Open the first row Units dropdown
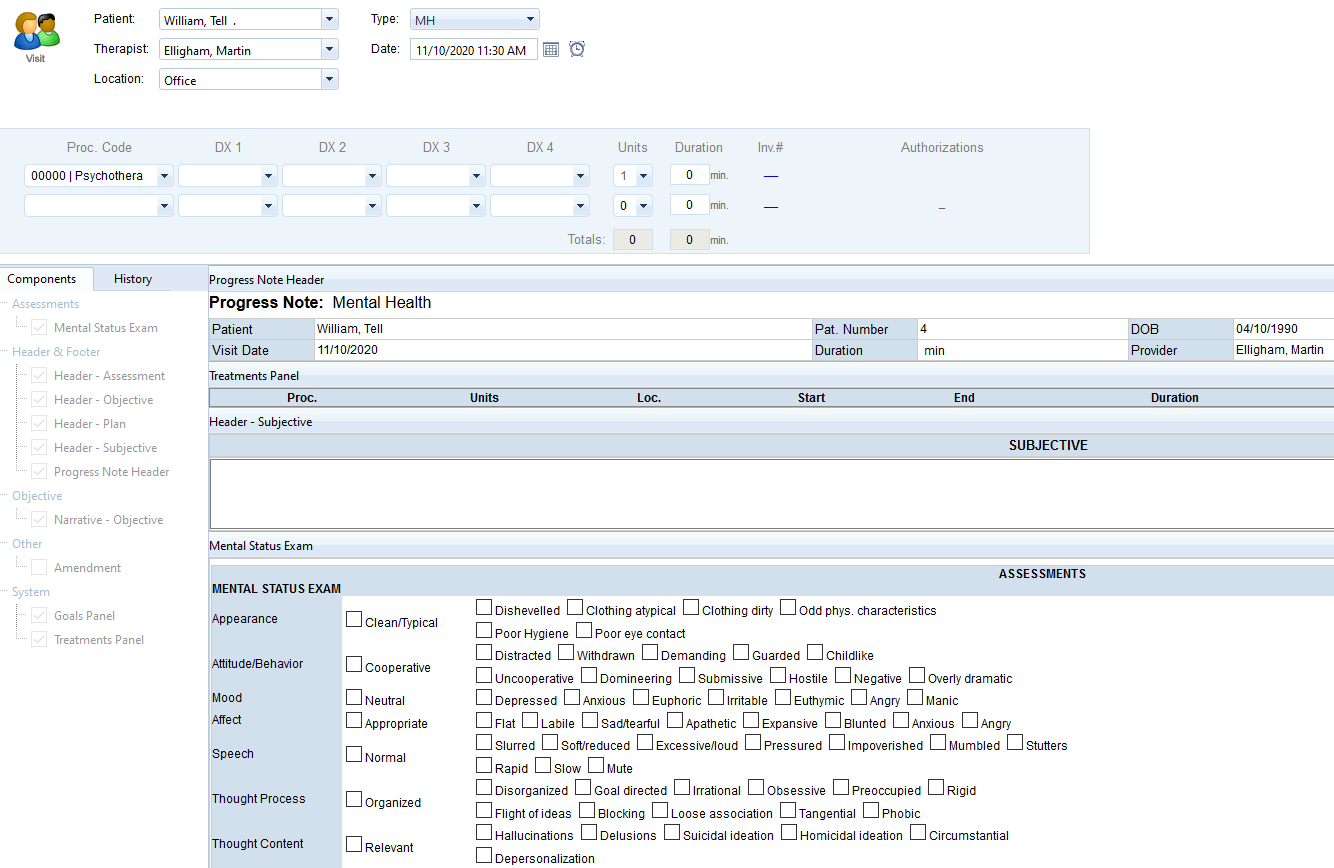Image resolution: width=1334 pixels, height=868 pixels. coord(643,176)
